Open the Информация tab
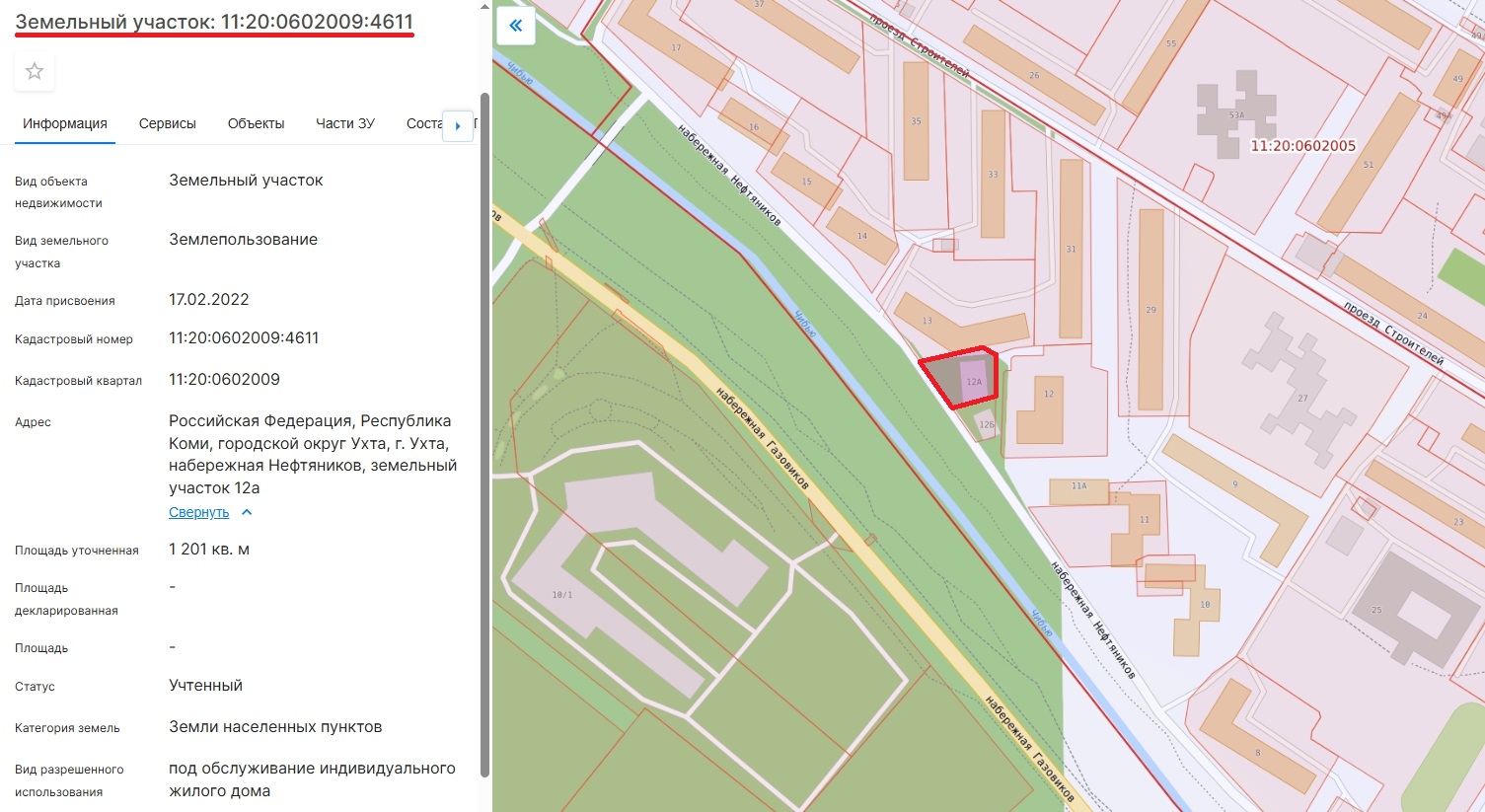The height and width of the screenshot is (812, 1485). (x=65, y=123)
